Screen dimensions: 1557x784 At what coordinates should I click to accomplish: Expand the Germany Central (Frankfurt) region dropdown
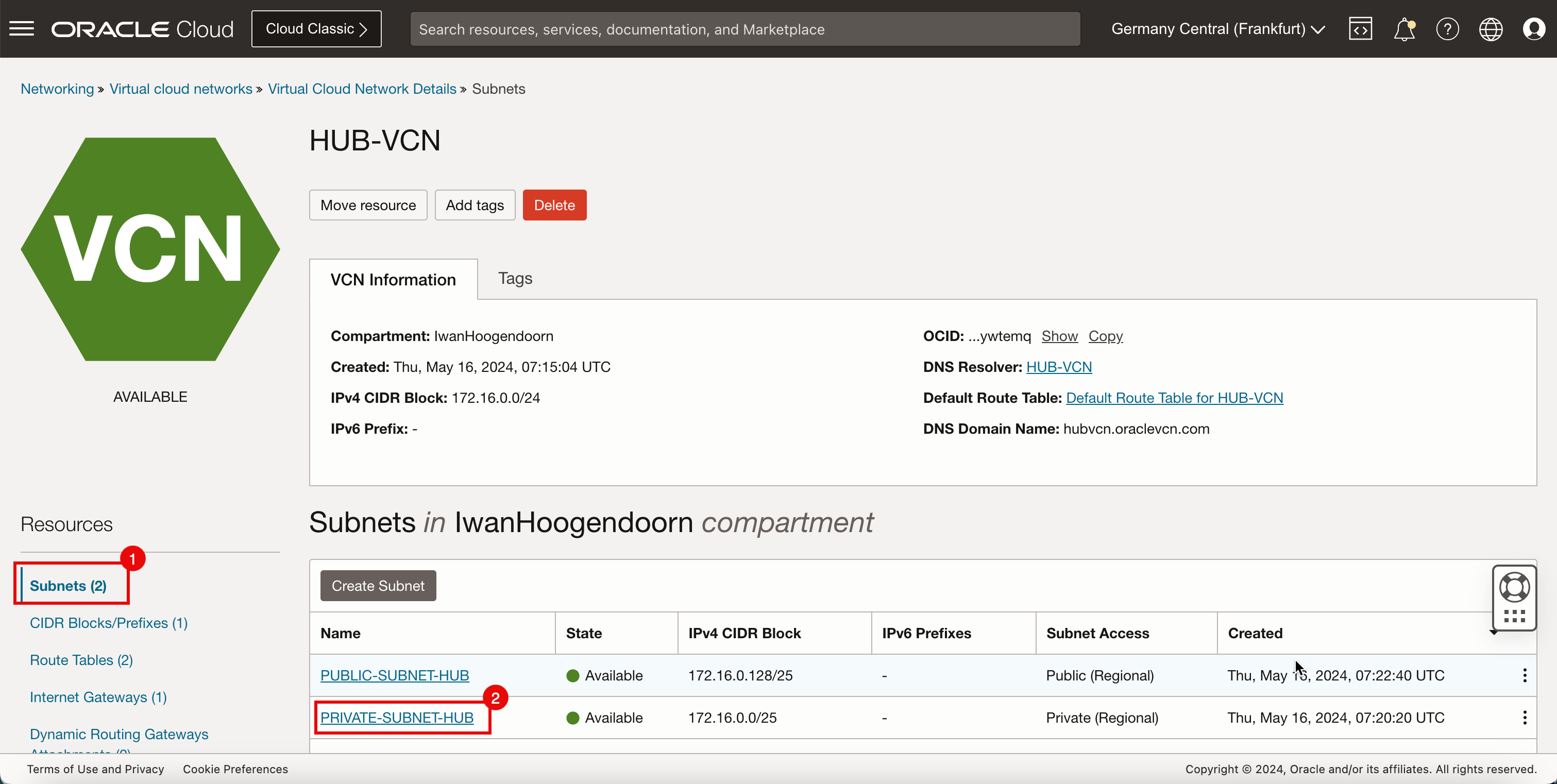coord(1218,28)
